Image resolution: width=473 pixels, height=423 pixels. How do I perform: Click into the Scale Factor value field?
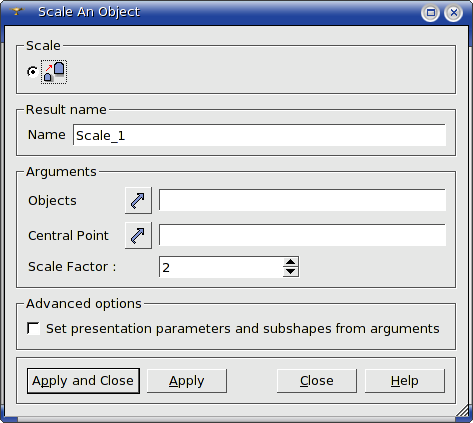tap(221, 267)
